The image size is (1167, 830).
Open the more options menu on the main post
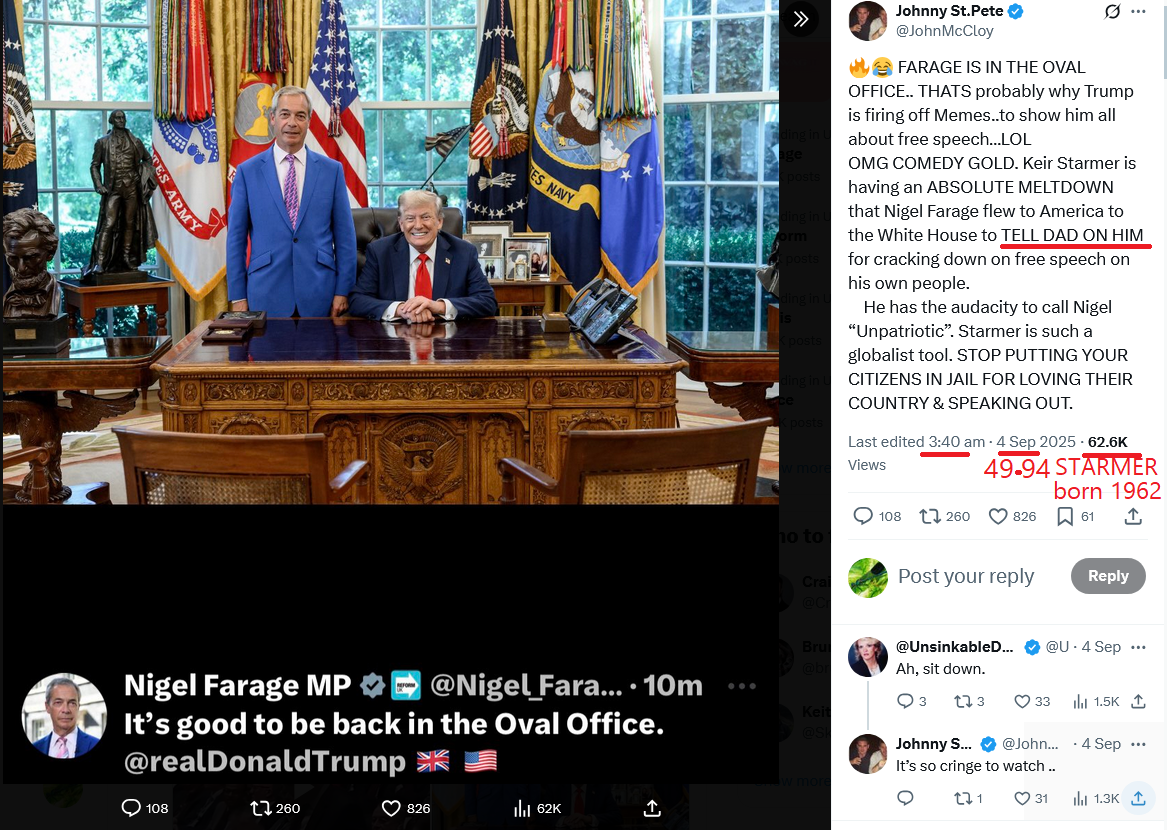coord(1138,11)
